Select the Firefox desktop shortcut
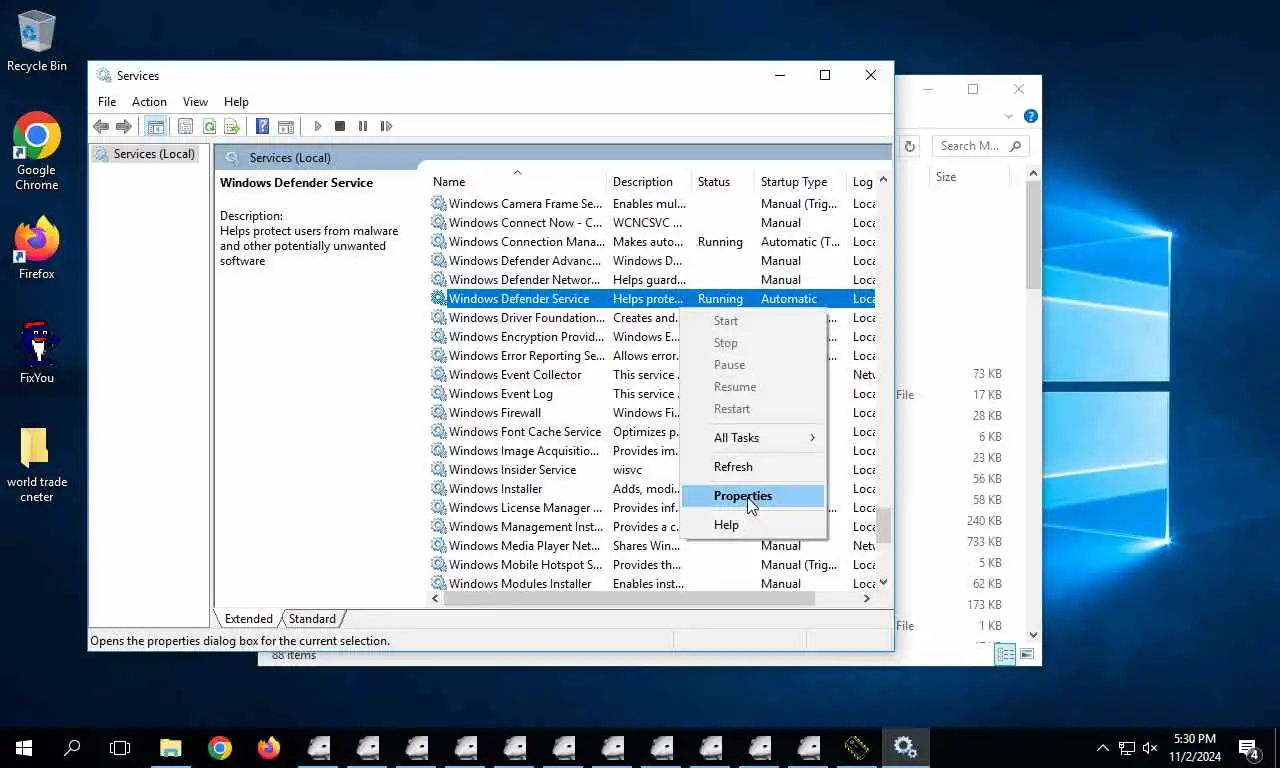Viewport: 1280px width, 768px height. pyautogui.click(x=37, y=248)
